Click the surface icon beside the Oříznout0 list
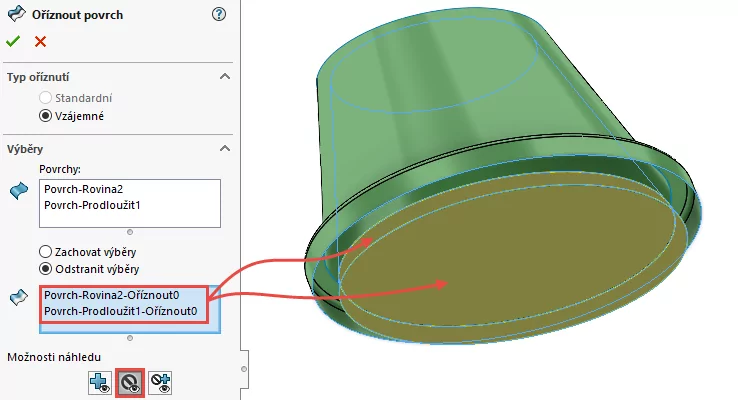 pos(19,297)
